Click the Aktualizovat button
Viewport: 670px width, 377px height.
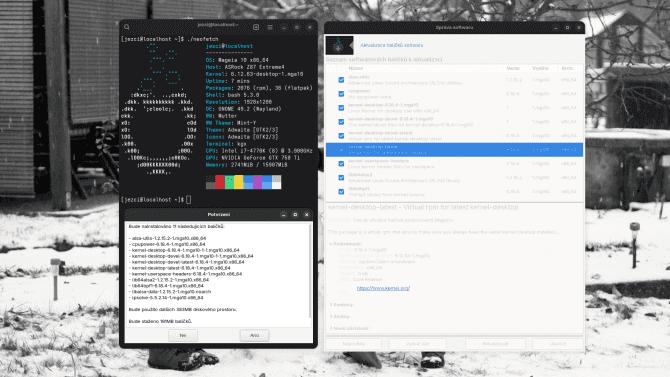coord(495,344)
